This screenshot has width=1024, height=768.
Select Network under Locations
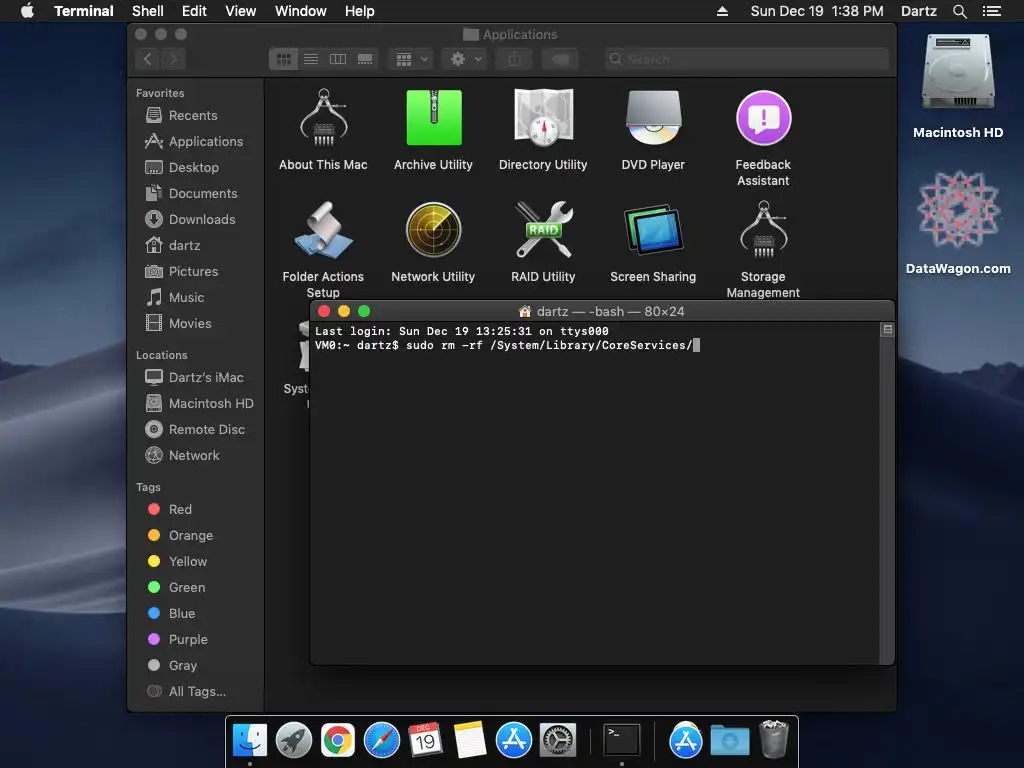point(195,456)
